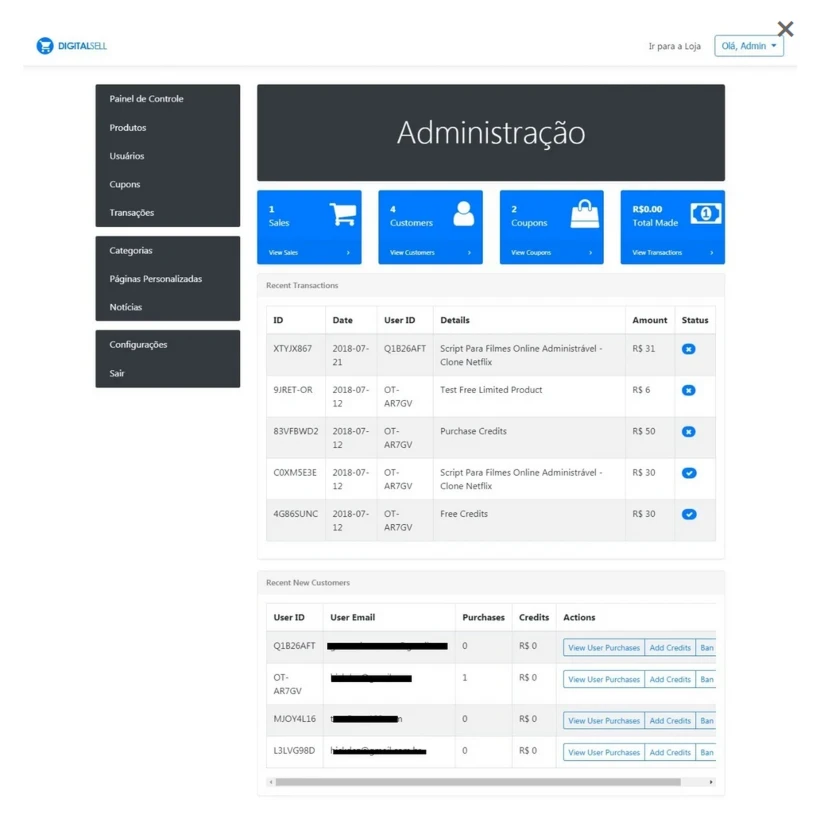Click transaction ID 83VFBWD2
Image resolution: width=818 pixels, height=831 pixels.
[296, 432]
